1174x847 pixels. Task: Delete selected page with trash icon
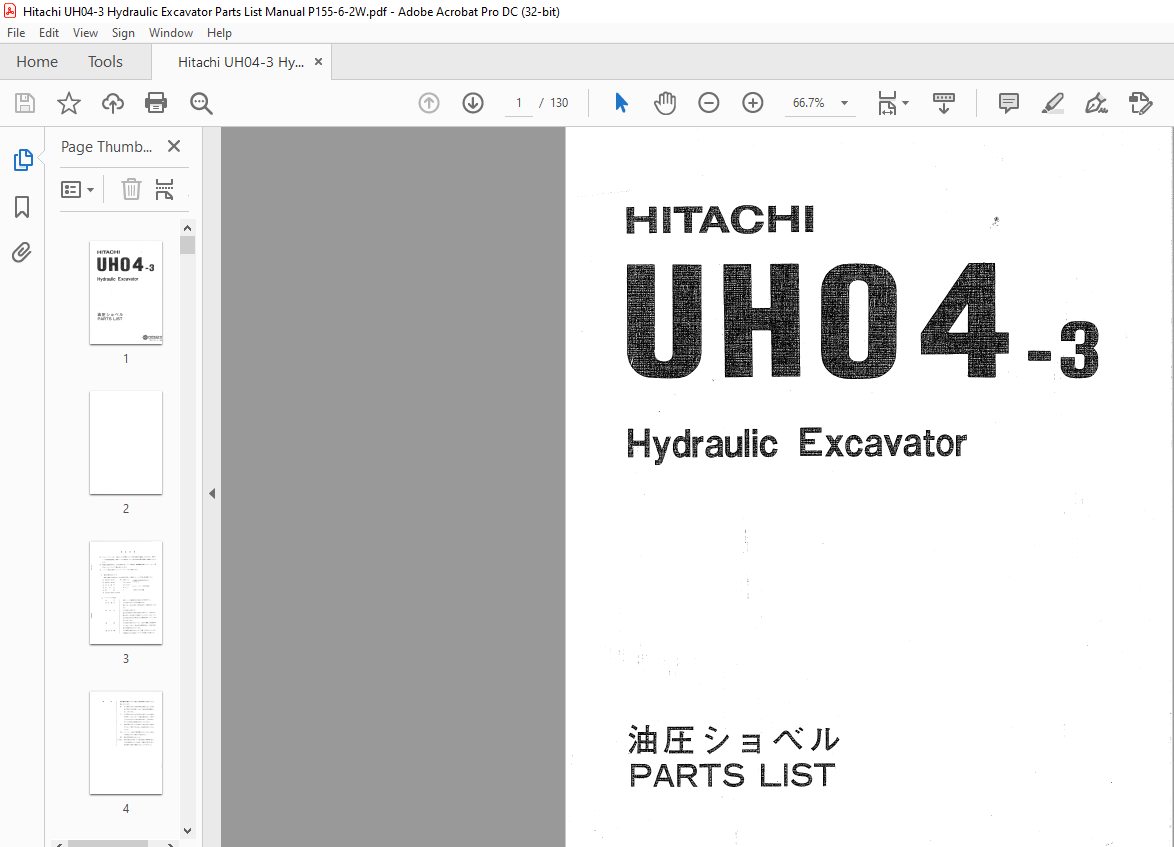[x=131, y=189]
